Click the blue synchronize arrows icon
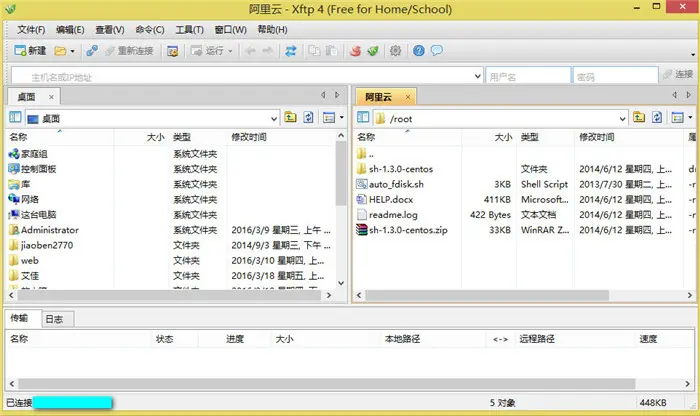 pos(291,51)
